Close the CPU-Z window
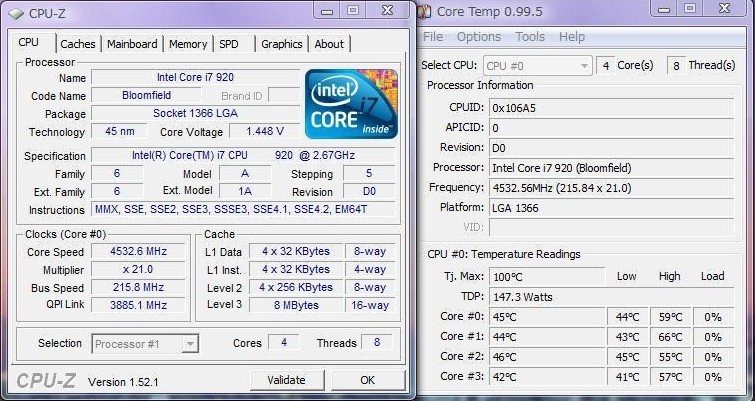Viewport: 755px width, 401px height. coord(387,10)
